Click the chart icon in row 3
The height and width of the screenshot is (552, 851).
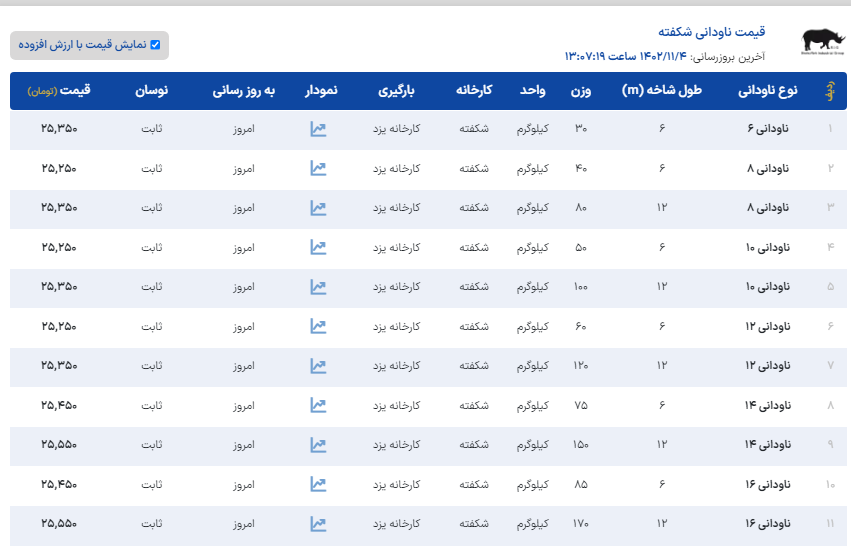318,208
